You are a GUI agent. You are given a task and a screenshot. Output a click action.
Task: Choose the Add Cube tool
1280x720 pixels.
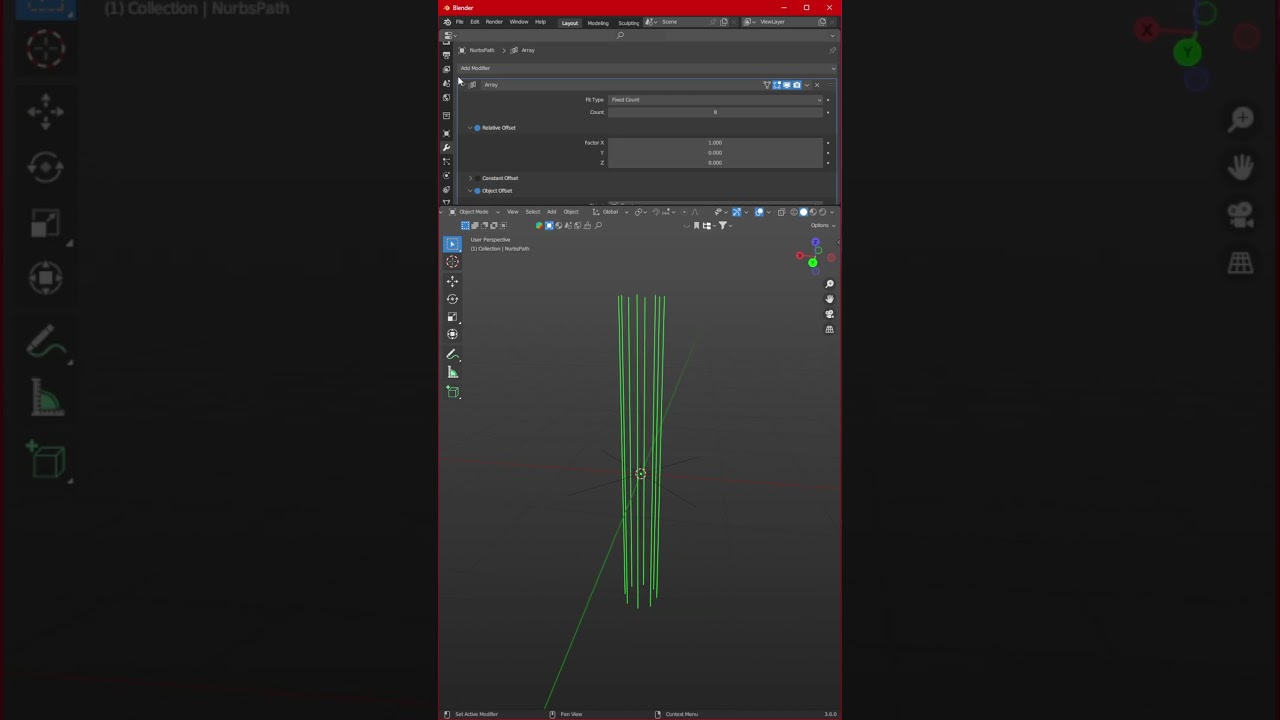452,392
